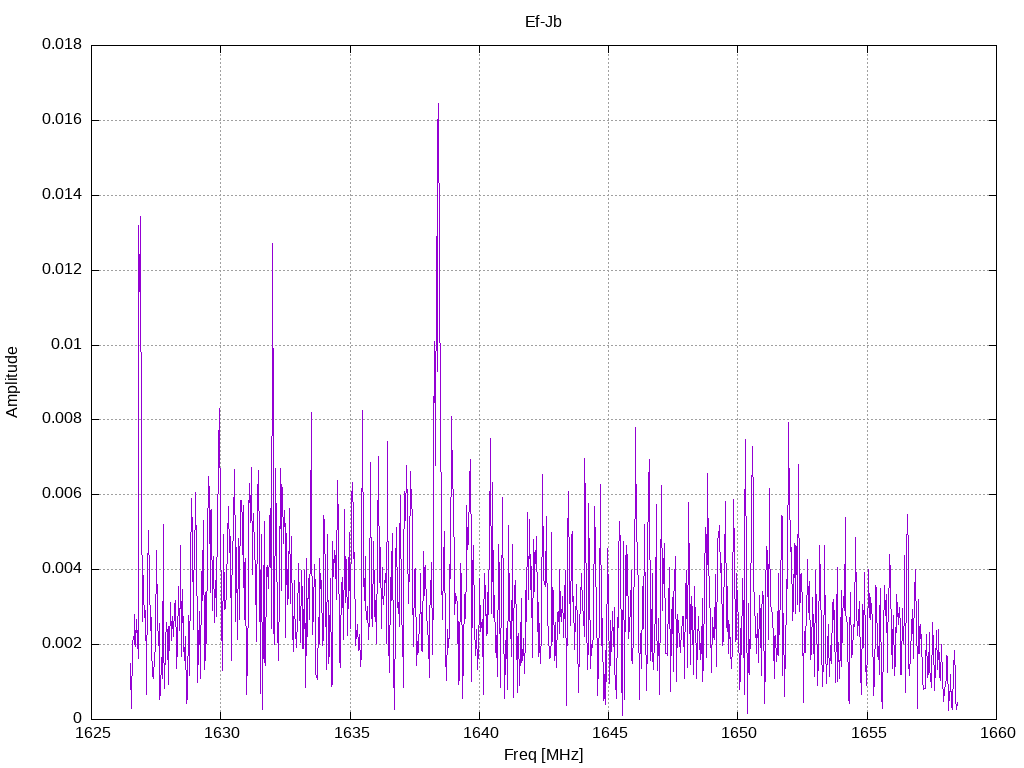Click the tallest peak near 1638 MHz

(x=438, y=104)
